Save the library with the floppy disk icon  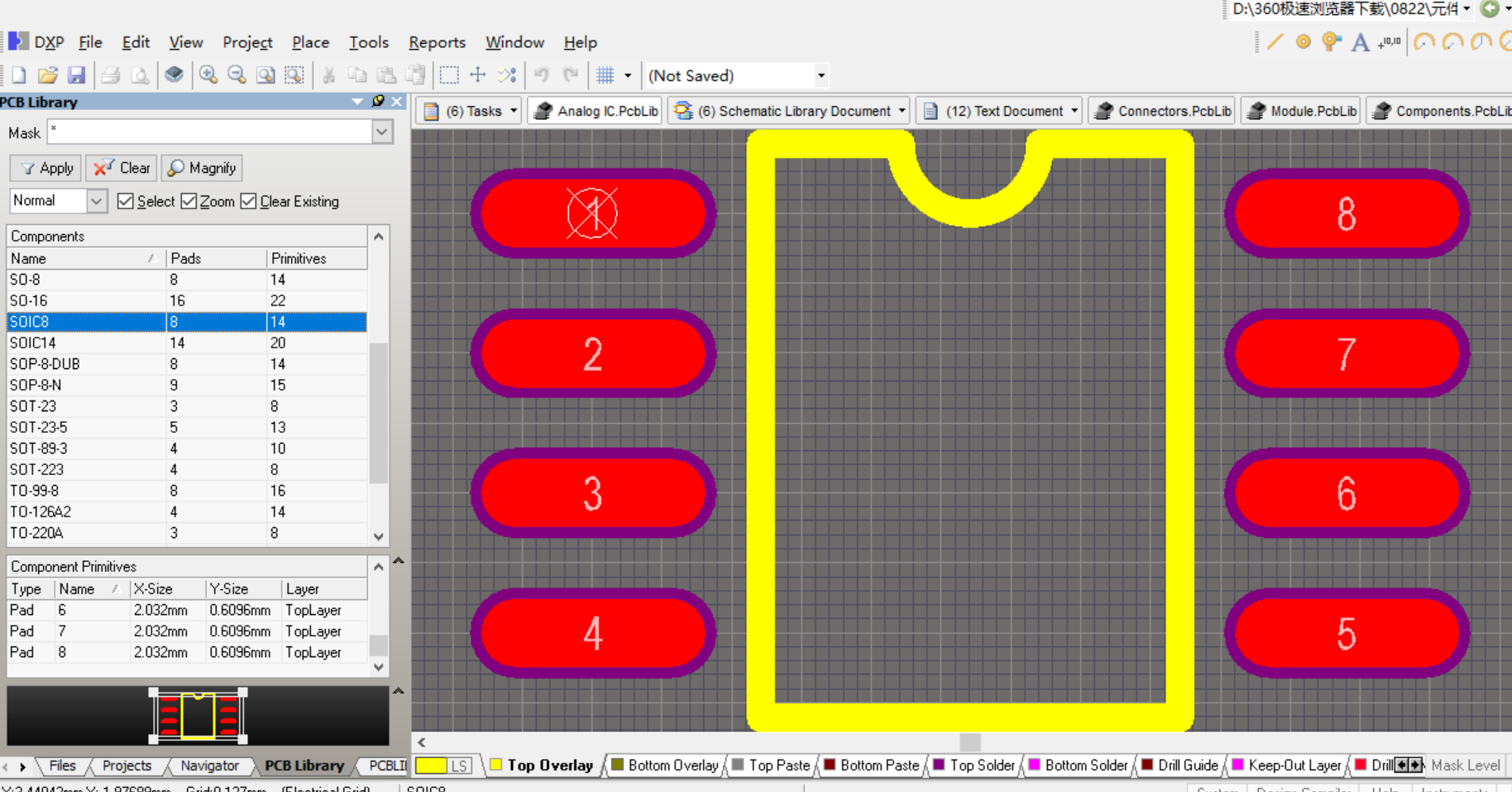[x=76, y=75]
